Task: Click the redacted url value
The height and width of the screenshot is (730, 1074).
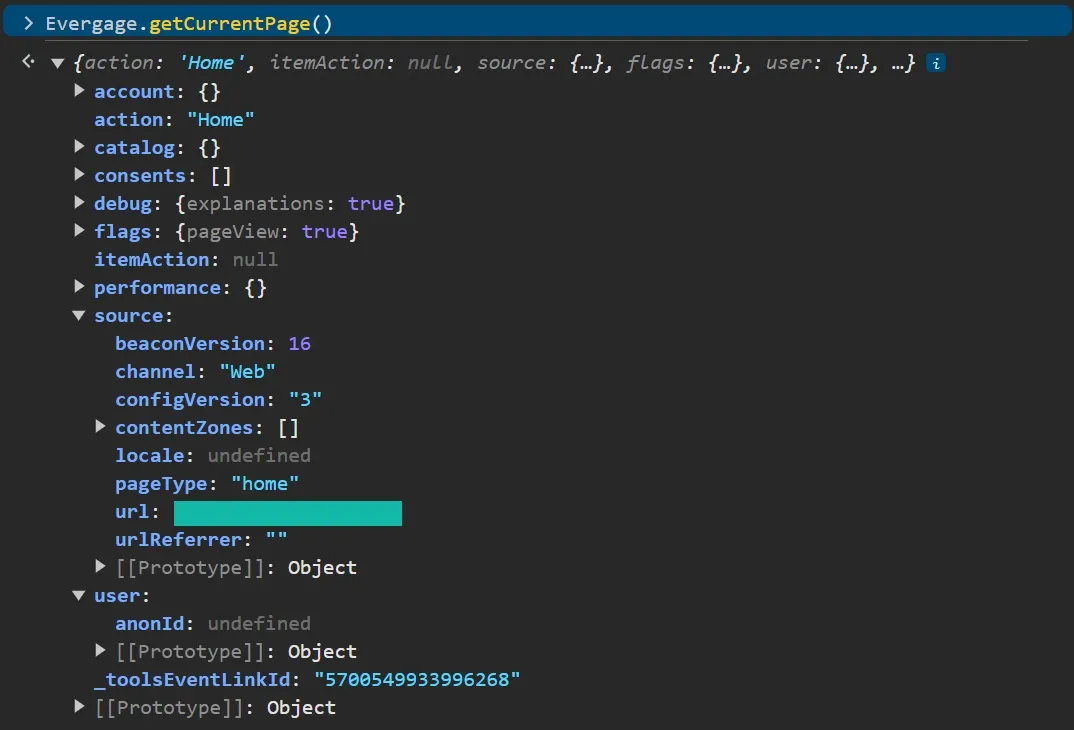Action: [288, 513]
